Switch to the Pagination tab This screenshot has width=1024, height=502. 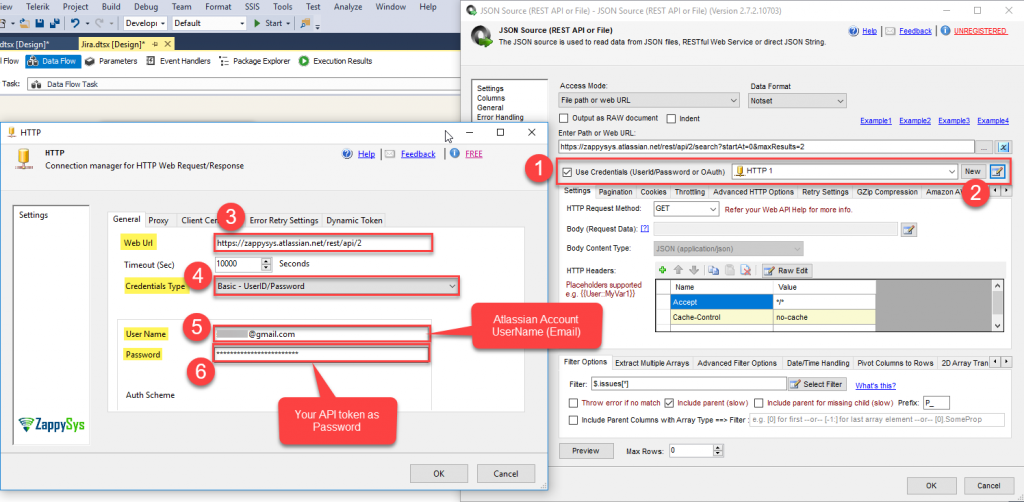click(615, 192)
